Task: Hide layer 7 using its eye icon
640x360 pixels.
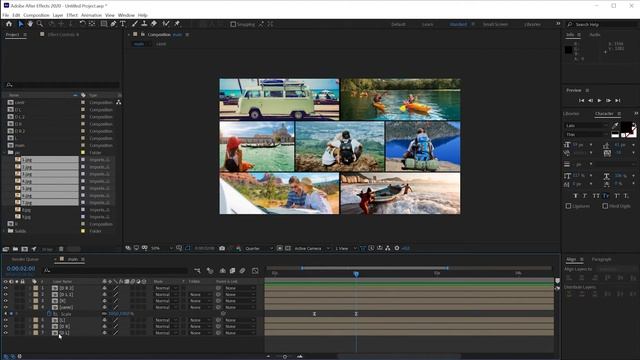Action: coord(6,333)
